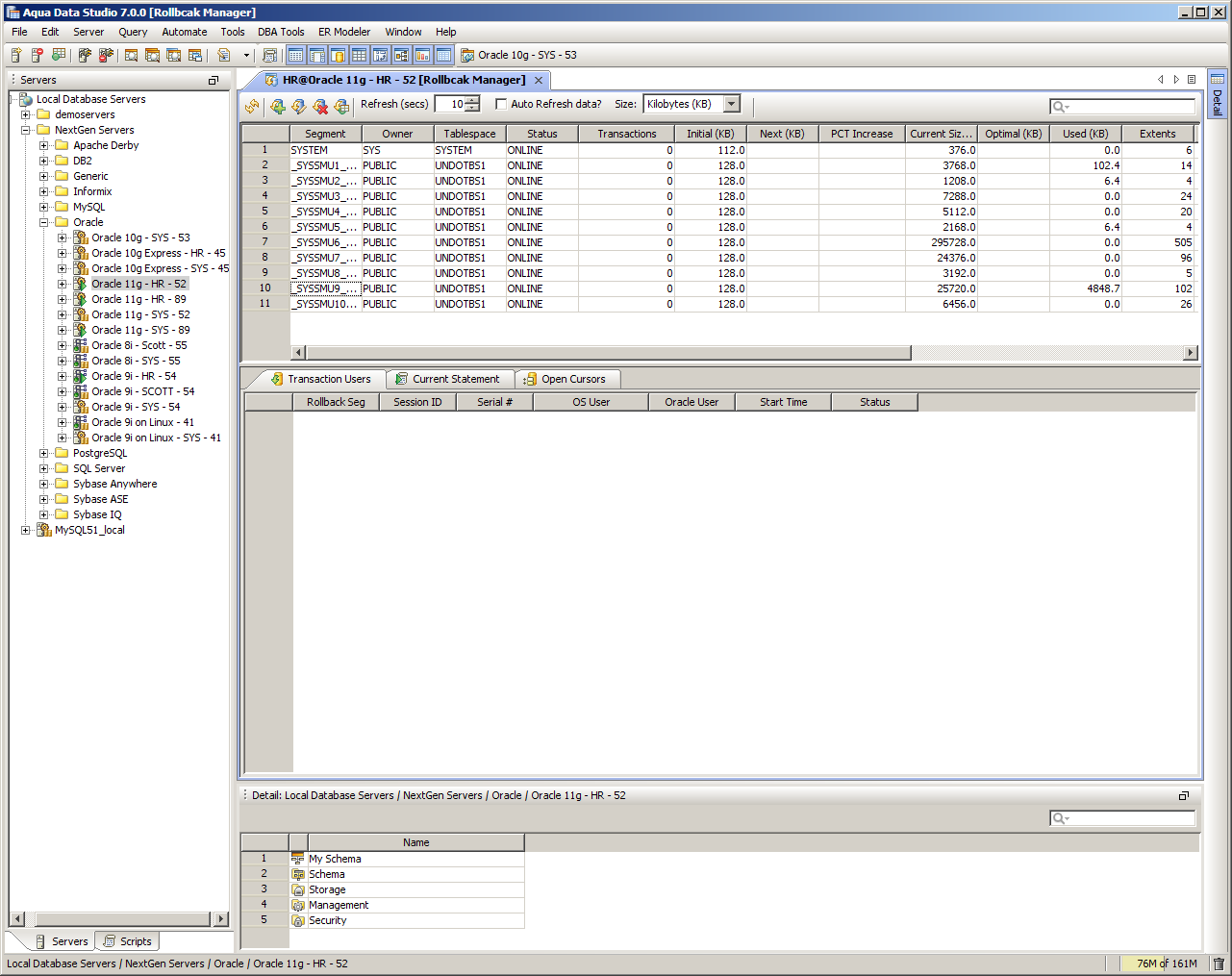1232x976 pixels.
Task: Click the Servers panel horizontal scrollbar track
Action: click(120, 919)
